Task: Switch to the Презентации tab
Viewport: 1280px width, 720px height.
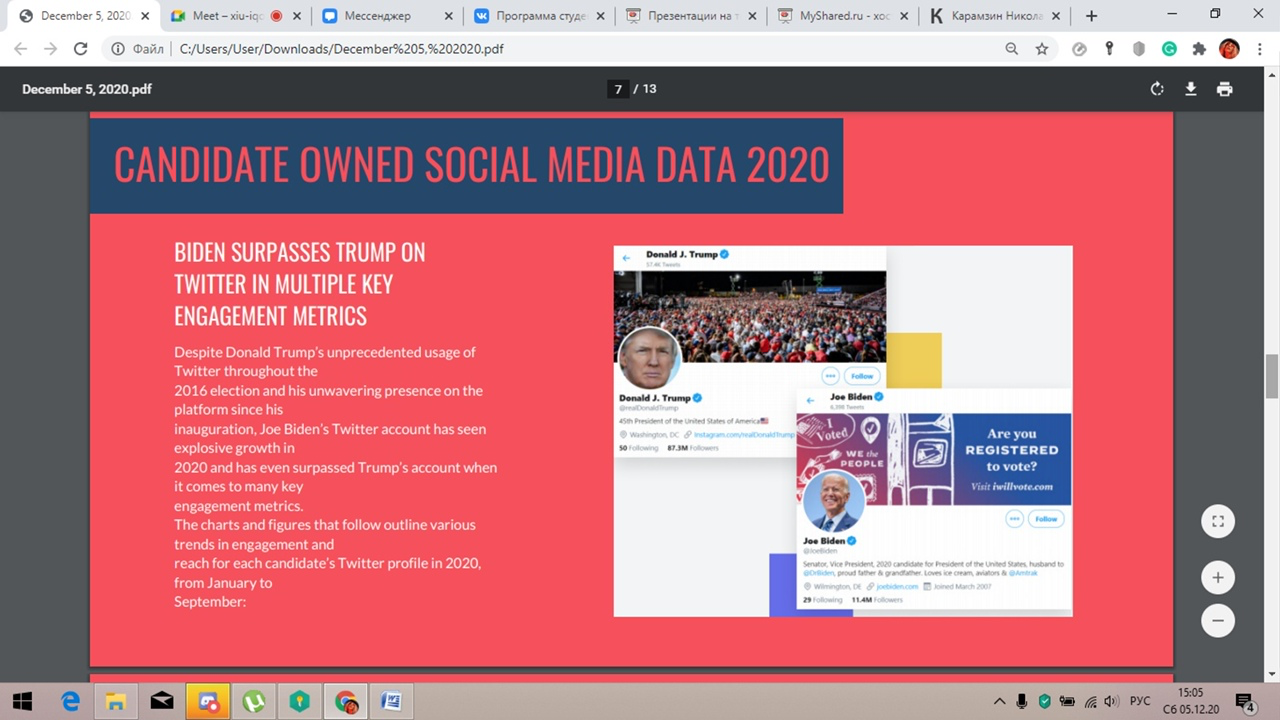Action: click(688, 16)
